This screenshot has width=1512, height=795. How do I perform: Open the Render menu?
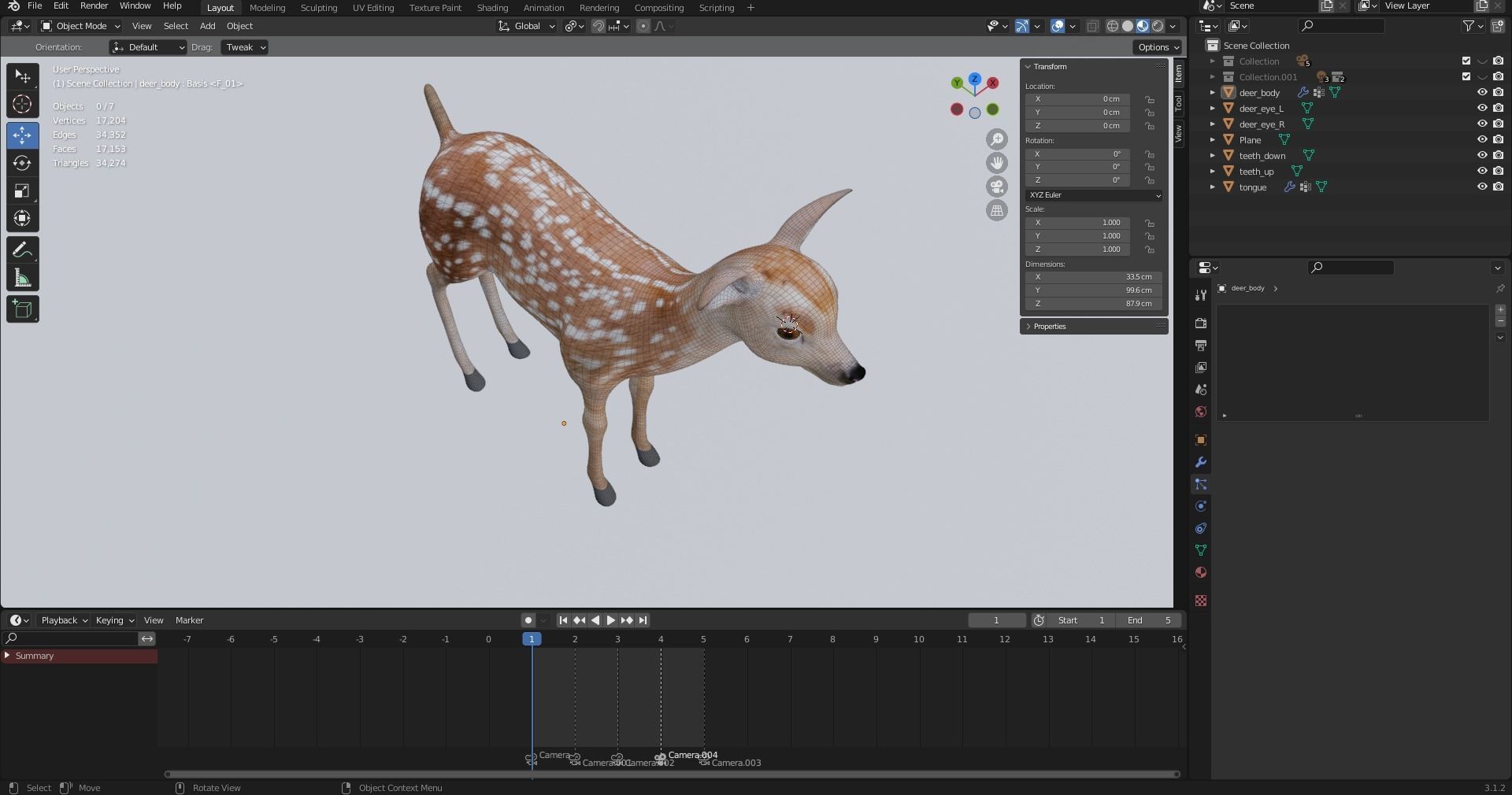click(94, 6)
